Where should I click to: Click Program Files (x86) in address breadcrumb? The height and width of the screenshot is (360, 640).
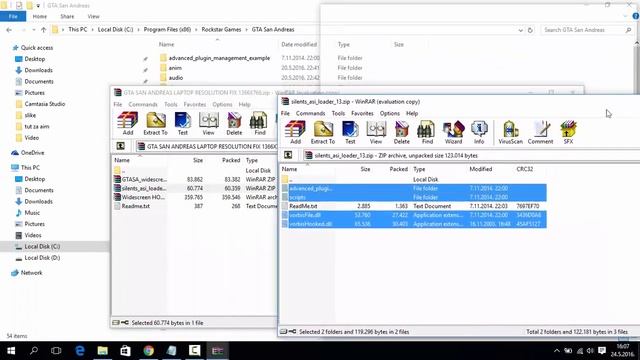coord(167,29)
